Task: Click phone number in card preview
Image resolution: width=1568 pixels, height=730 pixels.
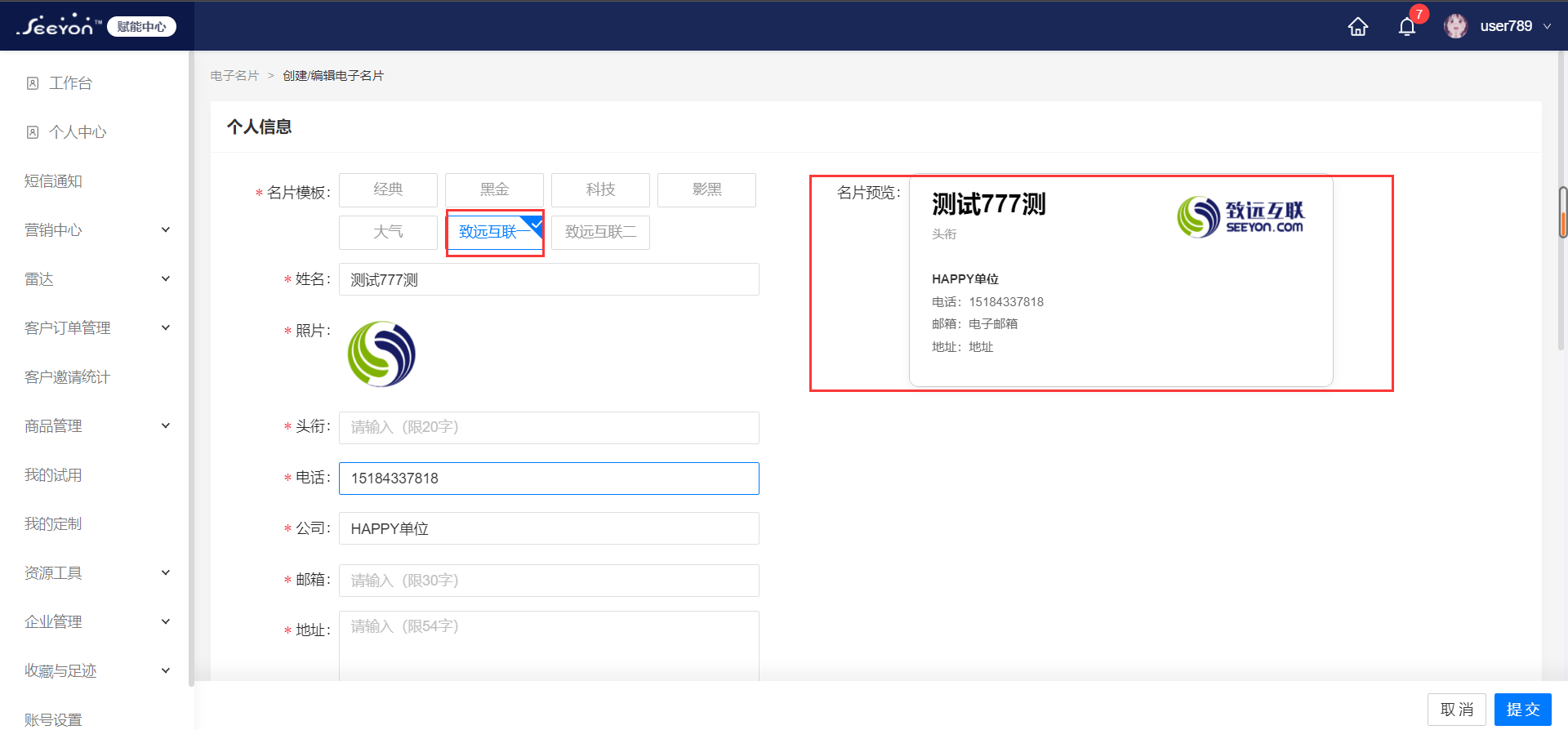Action: [1006, 302]
